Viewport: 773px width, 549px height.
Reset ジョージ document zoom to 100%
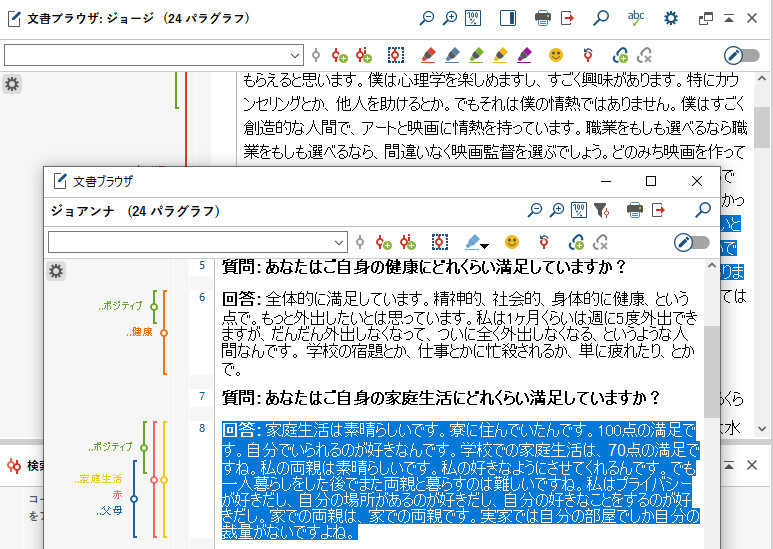point(473,19)
